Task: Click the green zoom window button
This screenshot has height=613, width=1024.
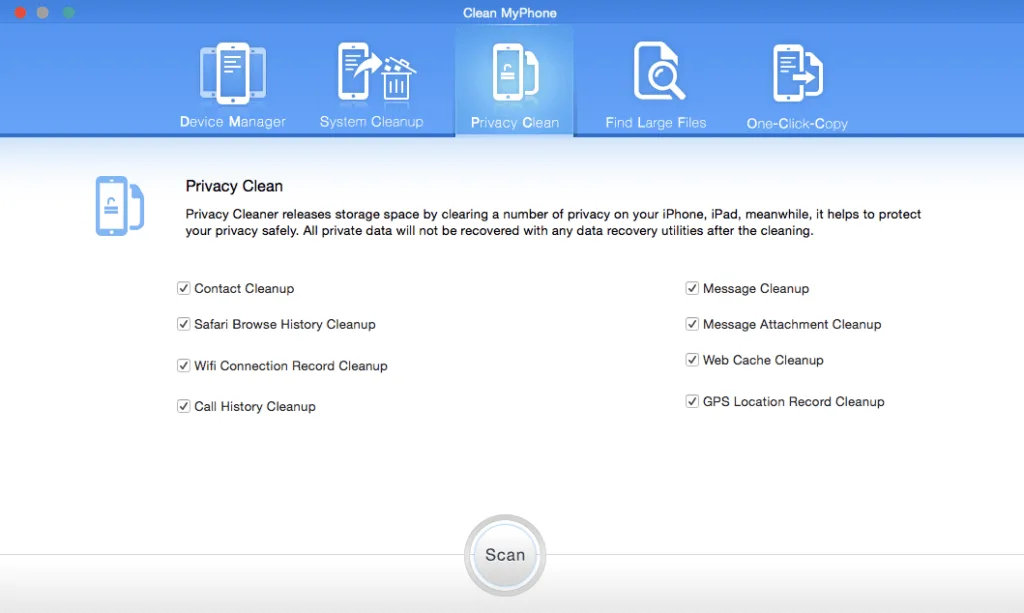Action: tap(69, 12)
